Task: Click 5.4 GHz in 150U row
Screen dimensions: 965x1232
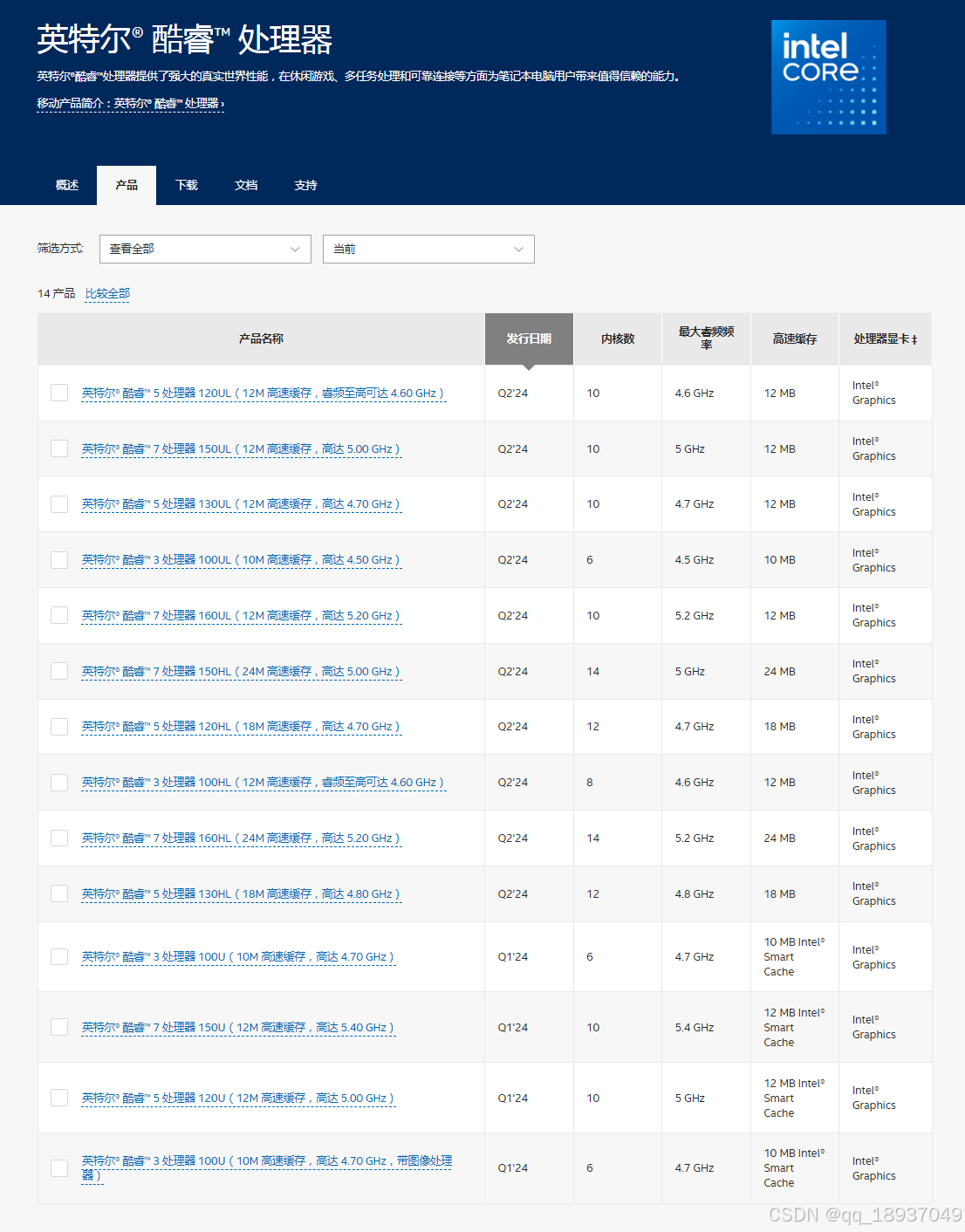Action: [695, 1028]
